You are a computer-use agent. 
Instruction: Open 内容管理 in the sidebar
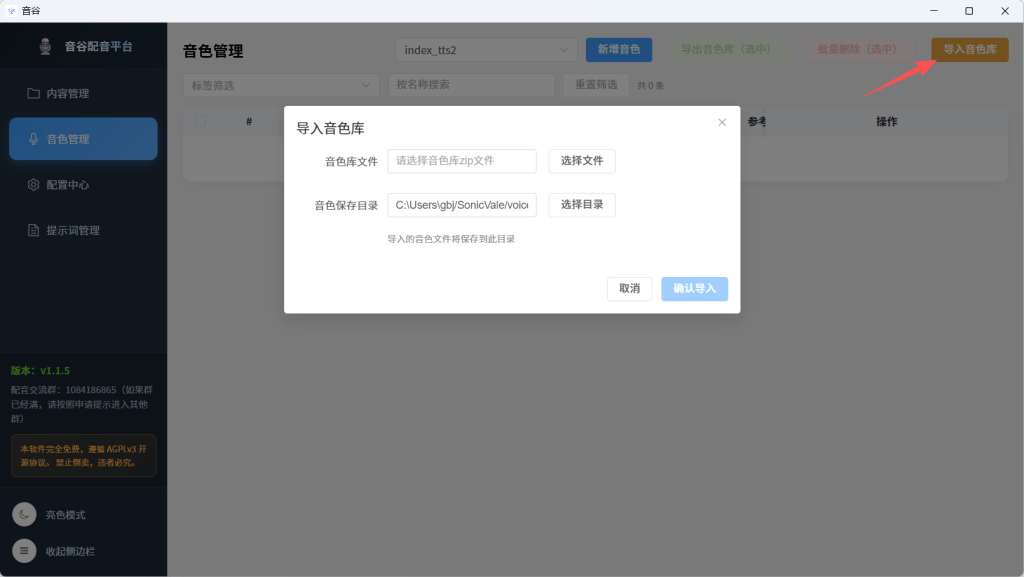coord(83,93)
